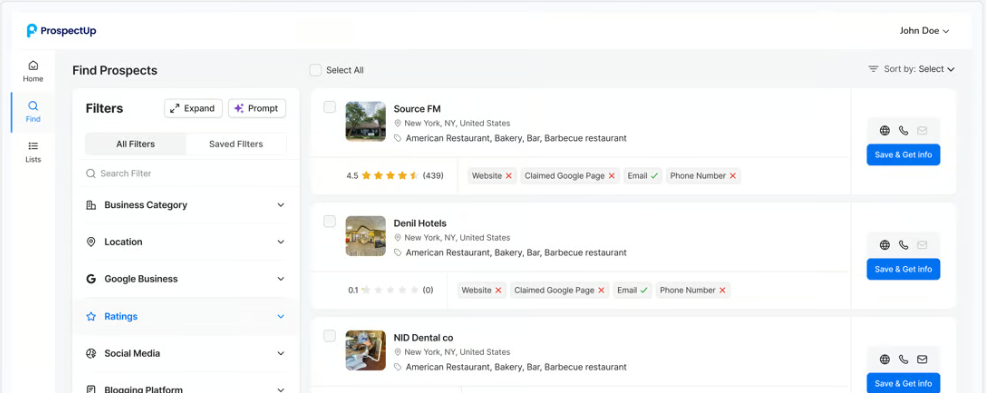Click the 0.1 star rating on Denil Hotels
The height and width of the screenshot is (393, 986).
click(391, 291)
